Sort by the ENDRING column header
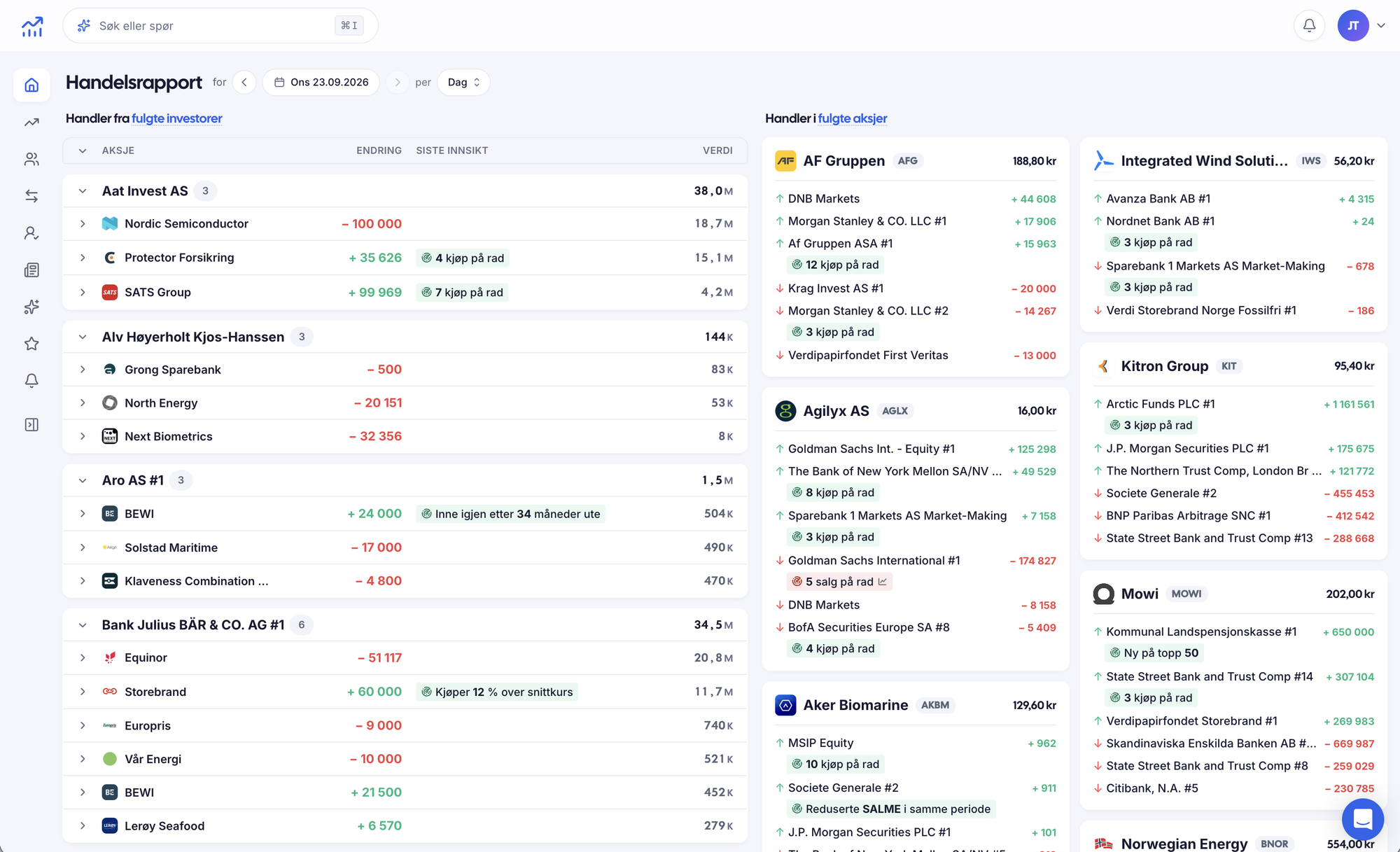The height and width of the screenshot is (852, 1400). coord(379,151)
